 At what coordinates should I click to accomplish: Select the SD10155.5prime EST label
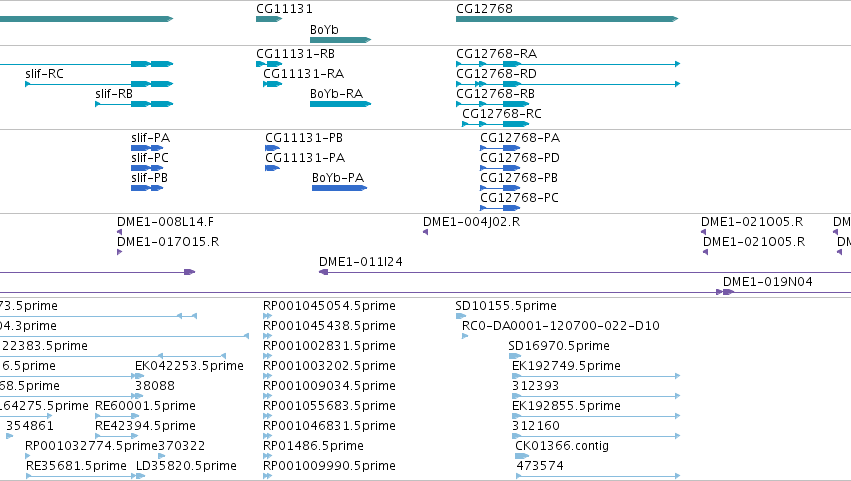click(506, 306)
